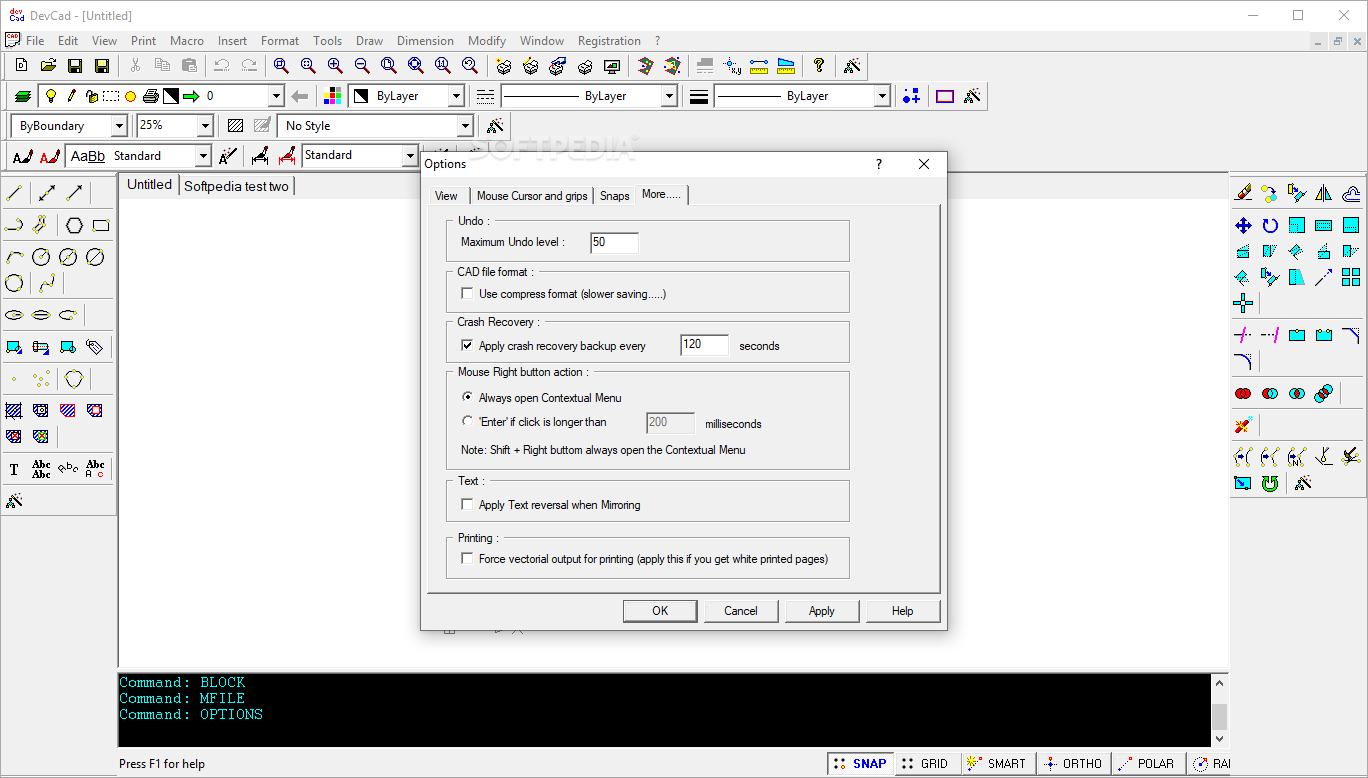Screen dimensions: 1368x778
Task: Select Always open Contextual Menu option
Action: coord(467,397)
